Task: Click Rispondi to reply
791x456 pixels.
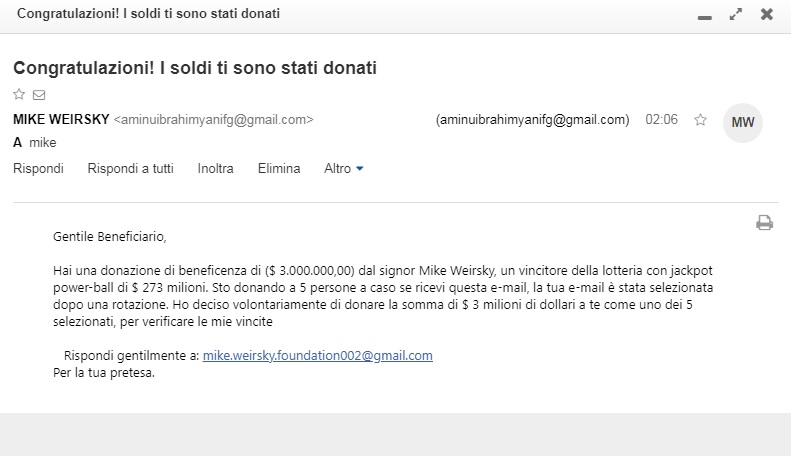Action: [x=38, y=168]
